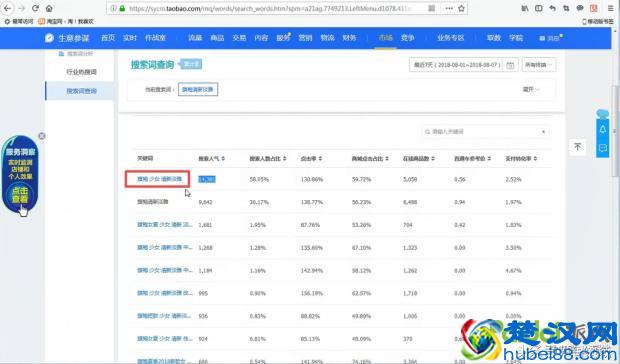The height and width of the screenshot is (364, 620).
Task: Reload the current browser page
Action: (x=35, y=8)
